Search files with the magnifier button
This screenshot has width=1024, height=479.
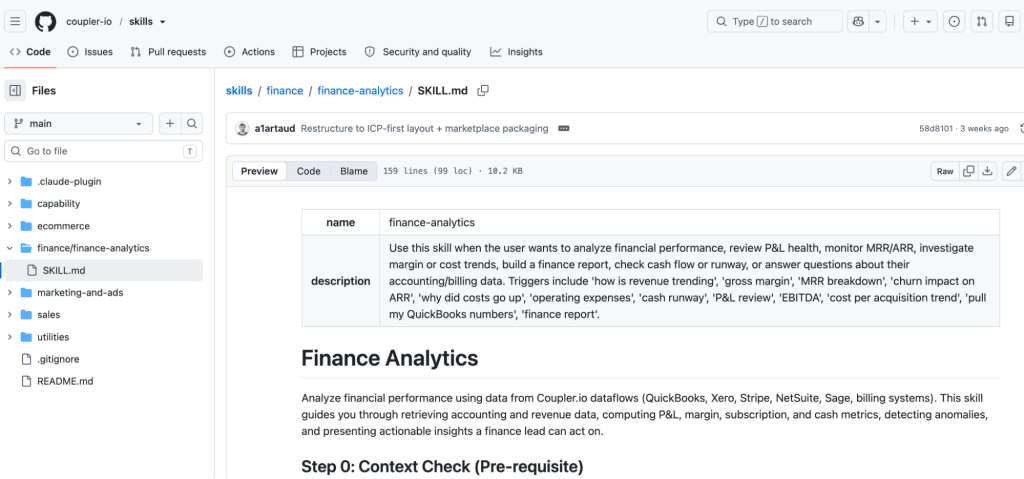coord(191,124)
